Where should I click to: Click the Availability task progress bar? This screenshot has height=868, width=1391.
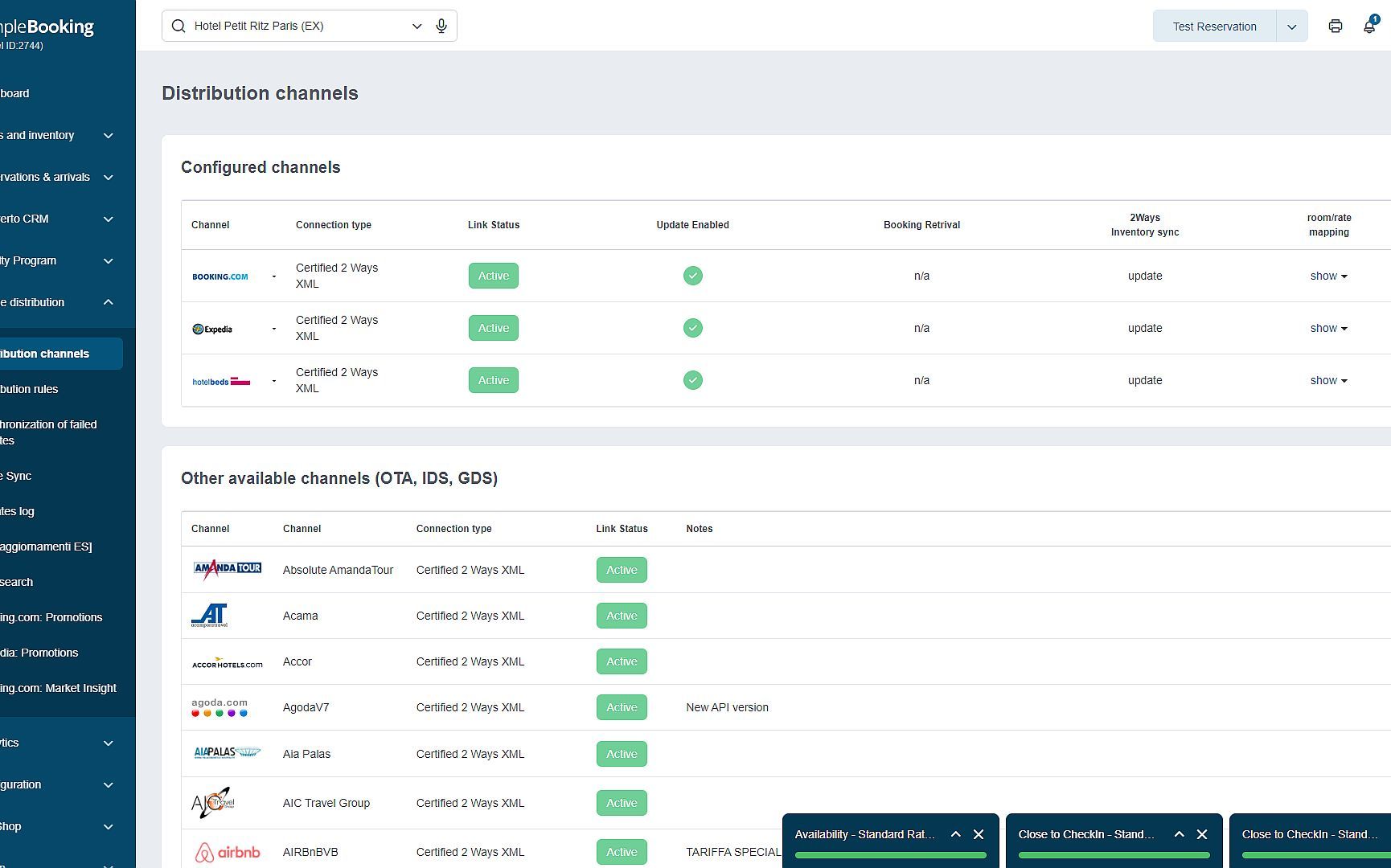tap(890, 855)
